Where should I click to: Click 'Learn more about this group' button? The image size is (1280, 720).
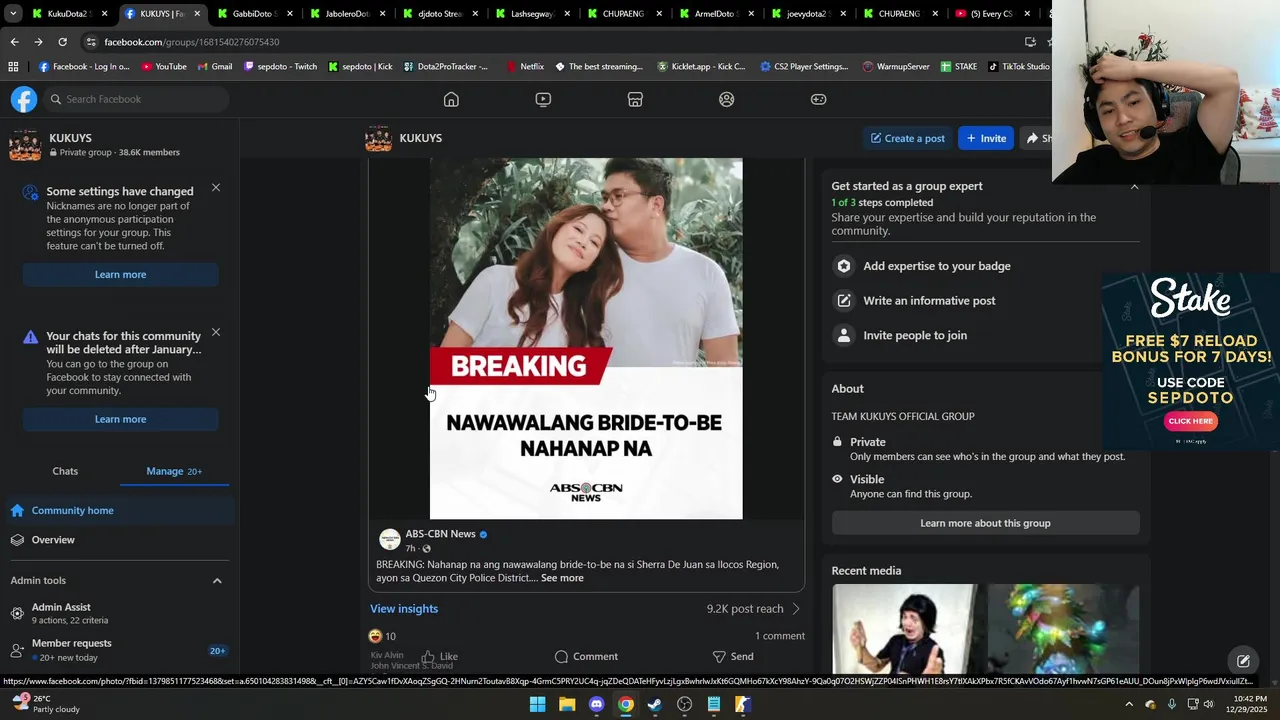click(985, 523)
